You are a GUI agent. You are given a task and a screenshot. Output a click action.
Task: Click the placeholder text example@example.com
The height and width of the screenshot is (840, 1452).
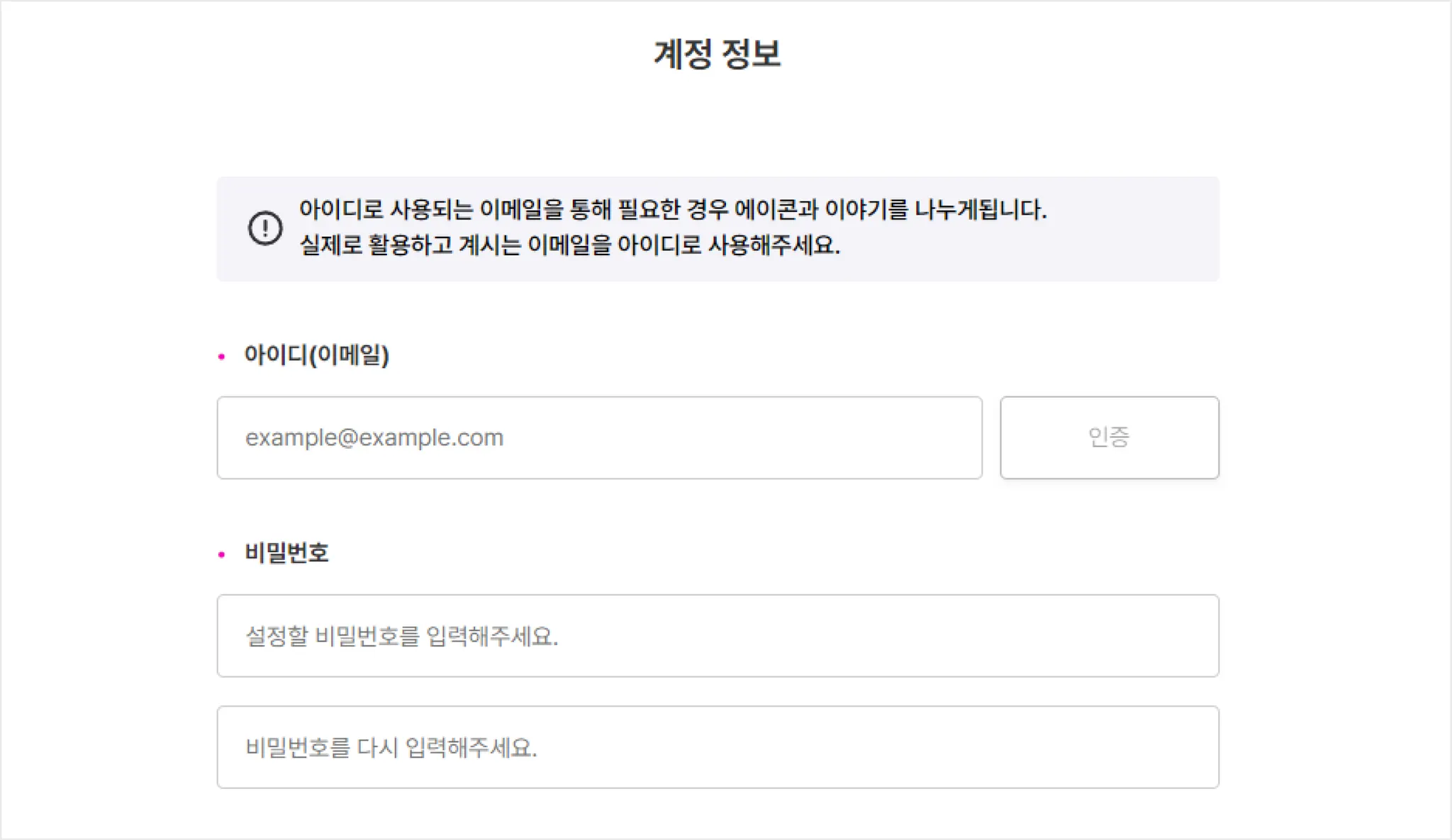tap(374, 437)
